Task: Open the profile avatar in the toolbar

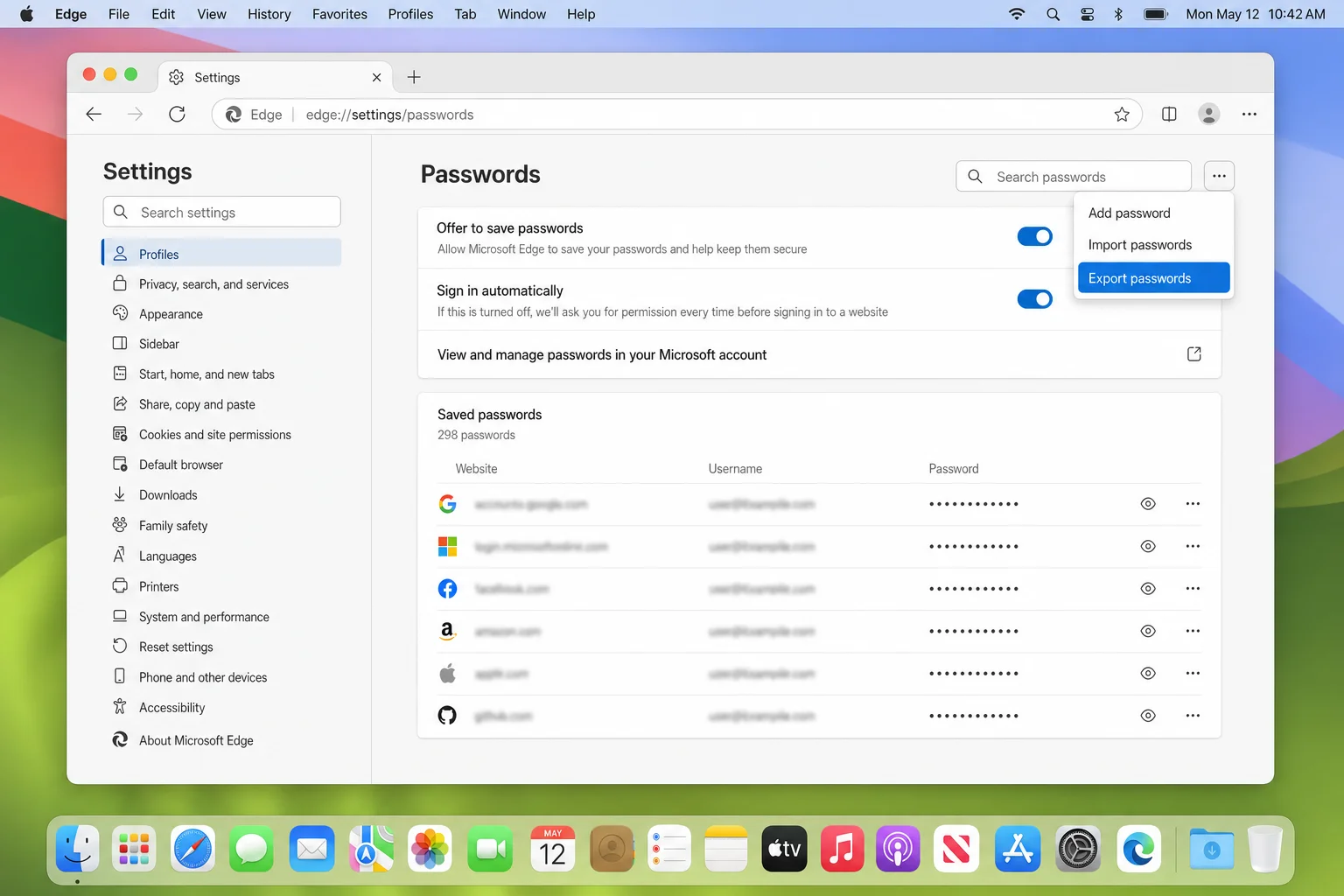Action: (x=1209, y=115)
